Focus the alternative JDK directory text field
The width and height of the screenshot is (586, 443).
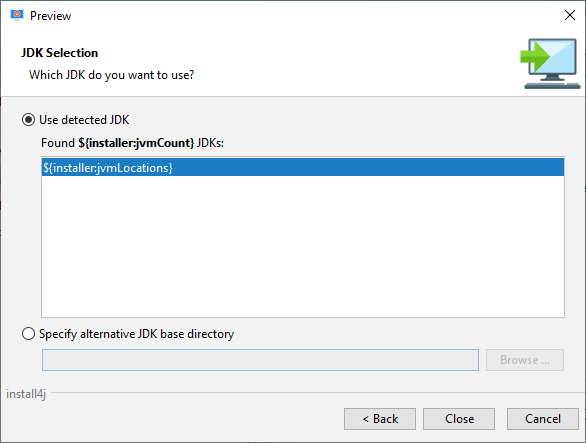pos(260,360)
